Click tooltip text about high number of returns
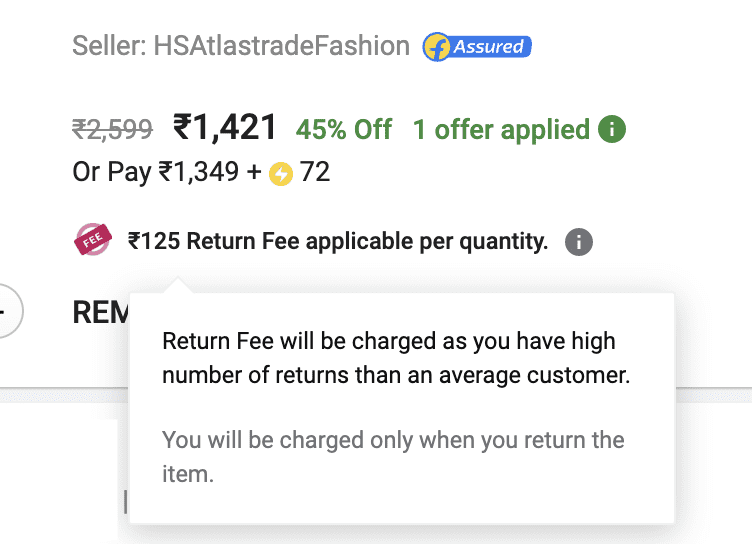 tap(396, 359)
